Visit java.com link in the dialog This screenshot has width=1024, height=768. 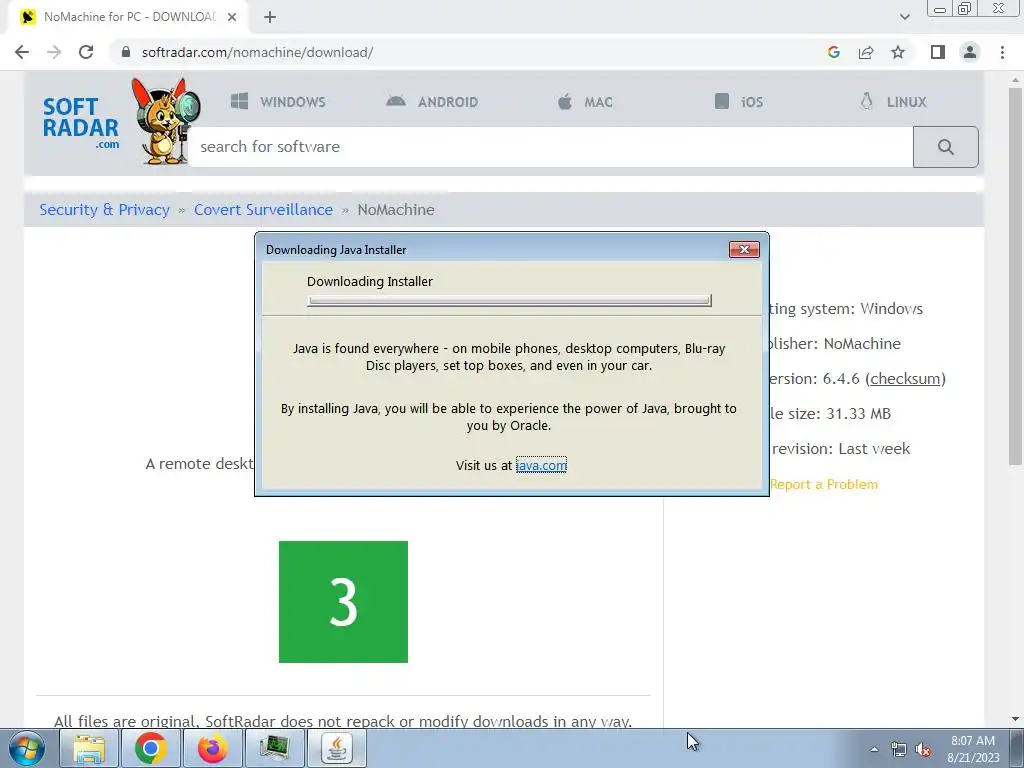click(x=541, y=465)
